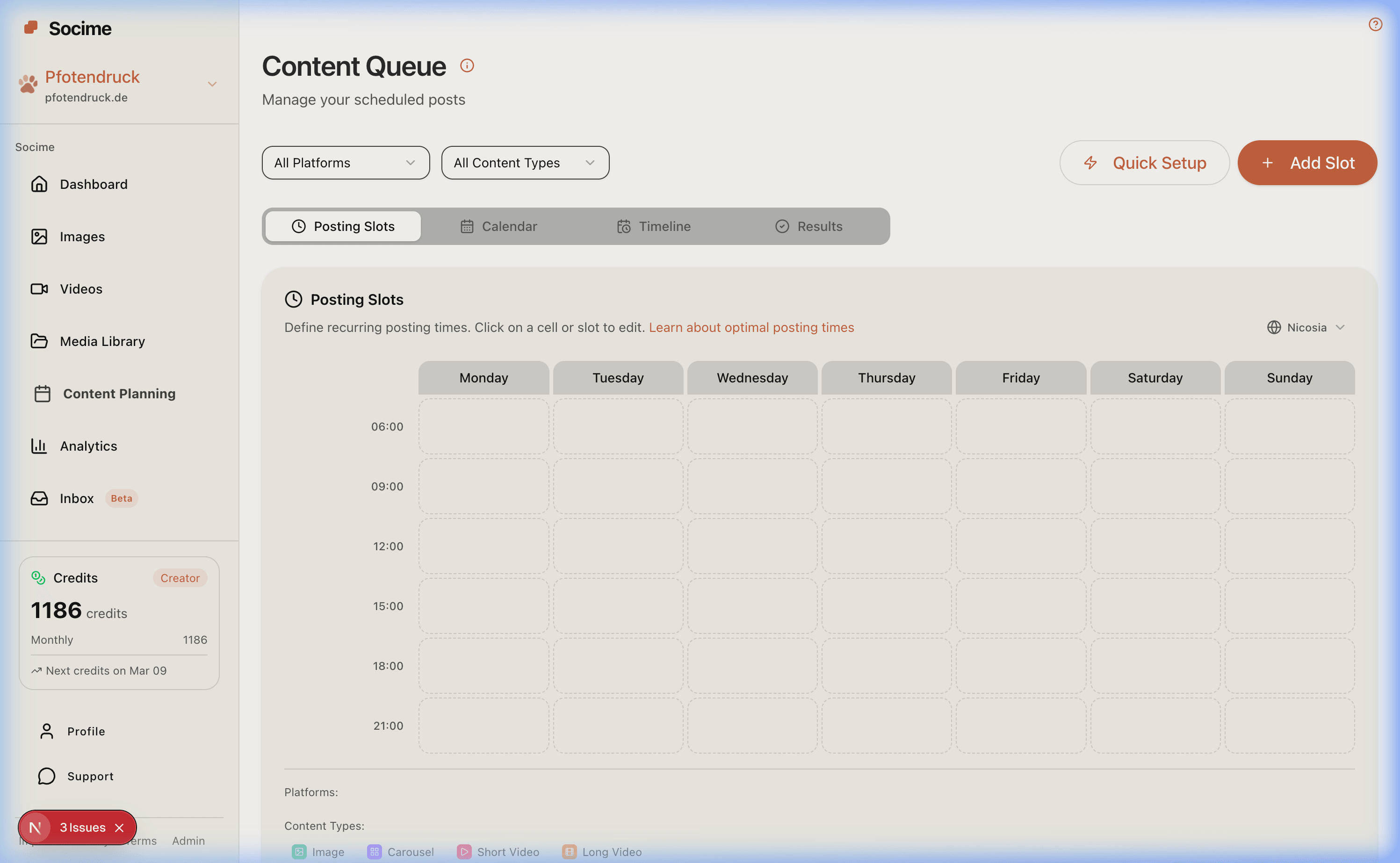Viewport: 1400px width, 863px height.
Task: Open the Analytics panel
Action: tap(88, 446)
